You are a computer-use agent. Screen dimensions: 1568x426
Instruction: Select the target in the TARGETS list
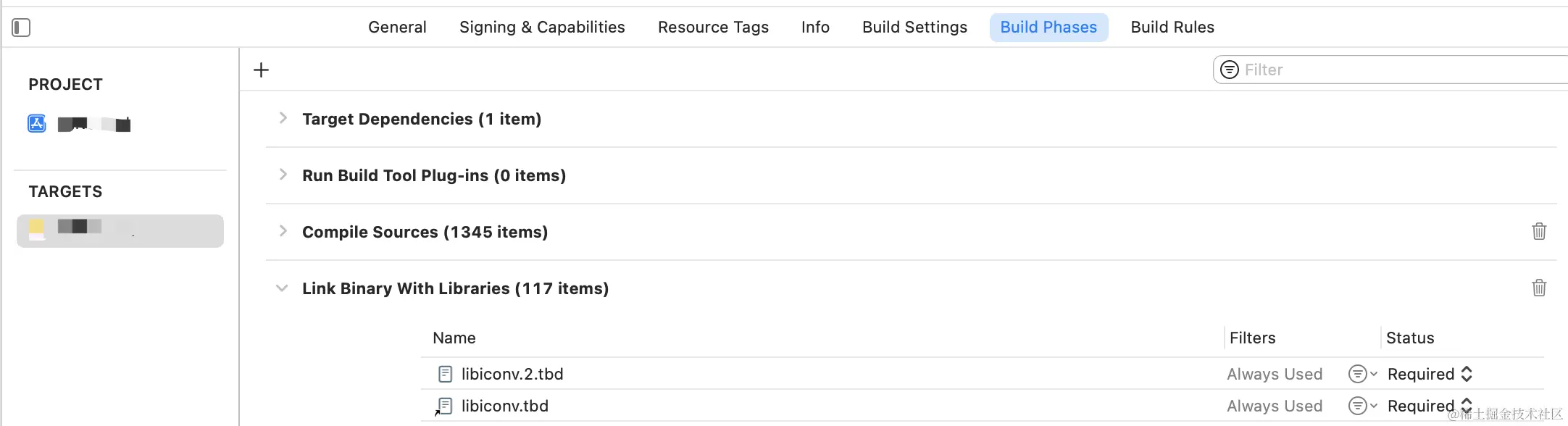[120, 230]
